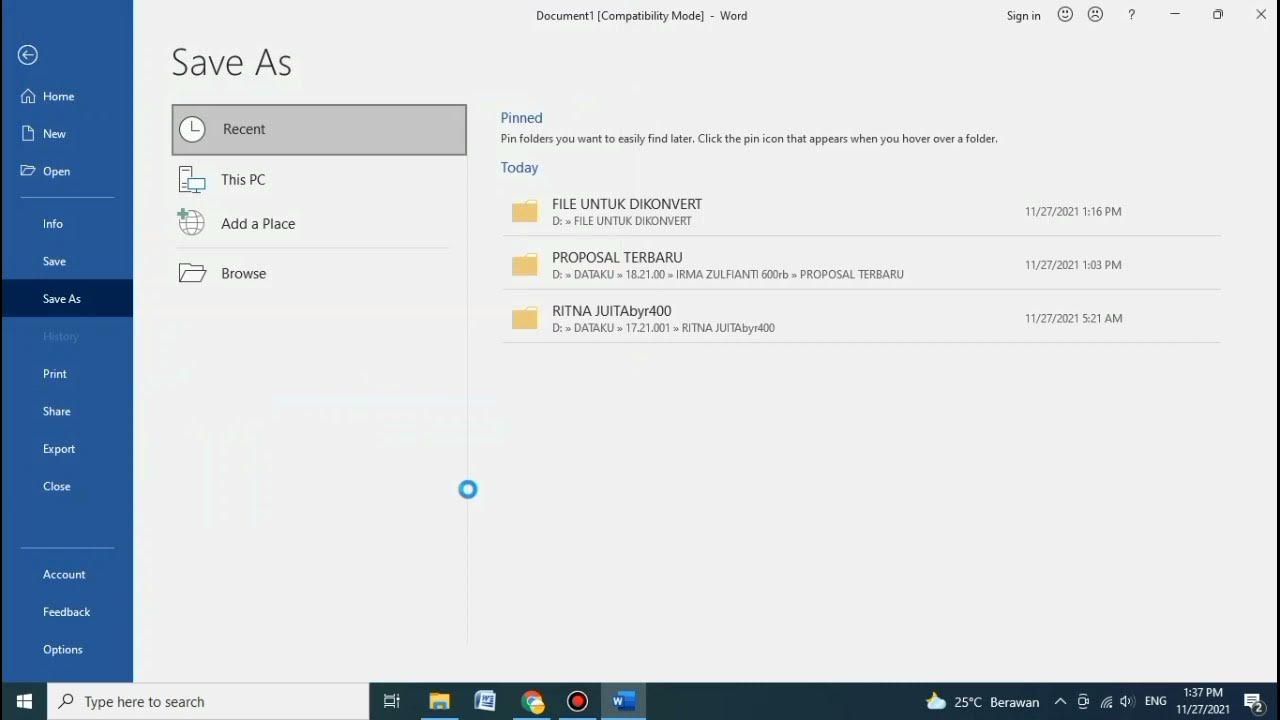Send a smile with the happy face icon
Viewport: 1280px width, 720px height.
coord(1065,15)
